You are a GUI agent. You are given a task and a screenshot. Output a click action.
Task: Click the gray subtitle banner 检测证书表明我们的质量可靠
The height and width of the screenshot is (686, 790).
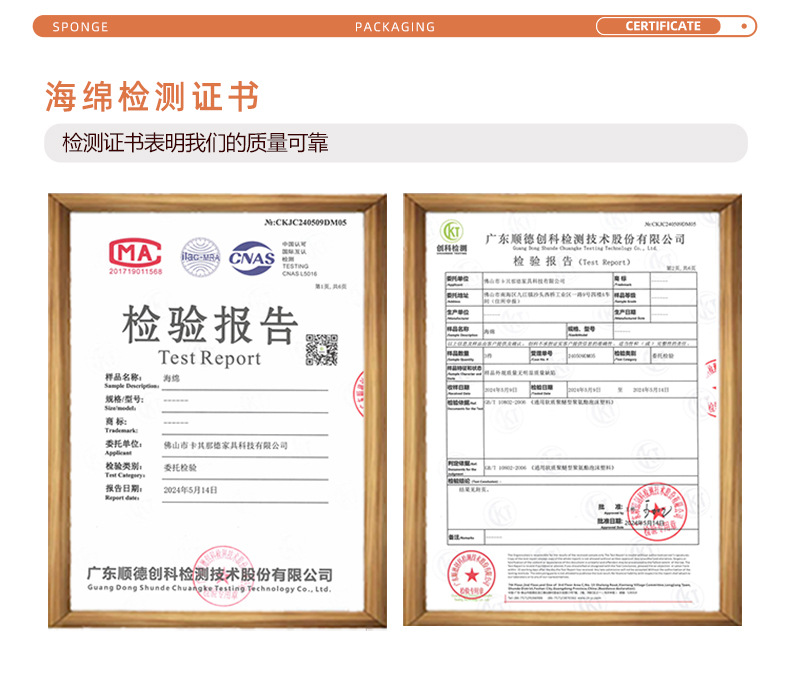(x=396, y=143)
